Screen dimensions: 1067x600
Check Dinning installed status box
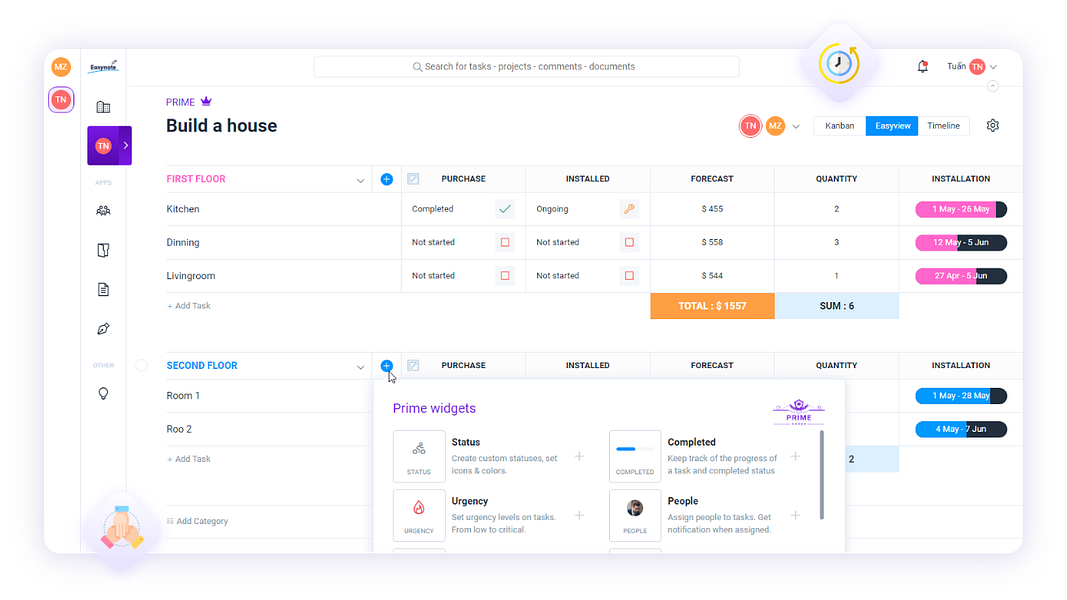coord(629,242)
